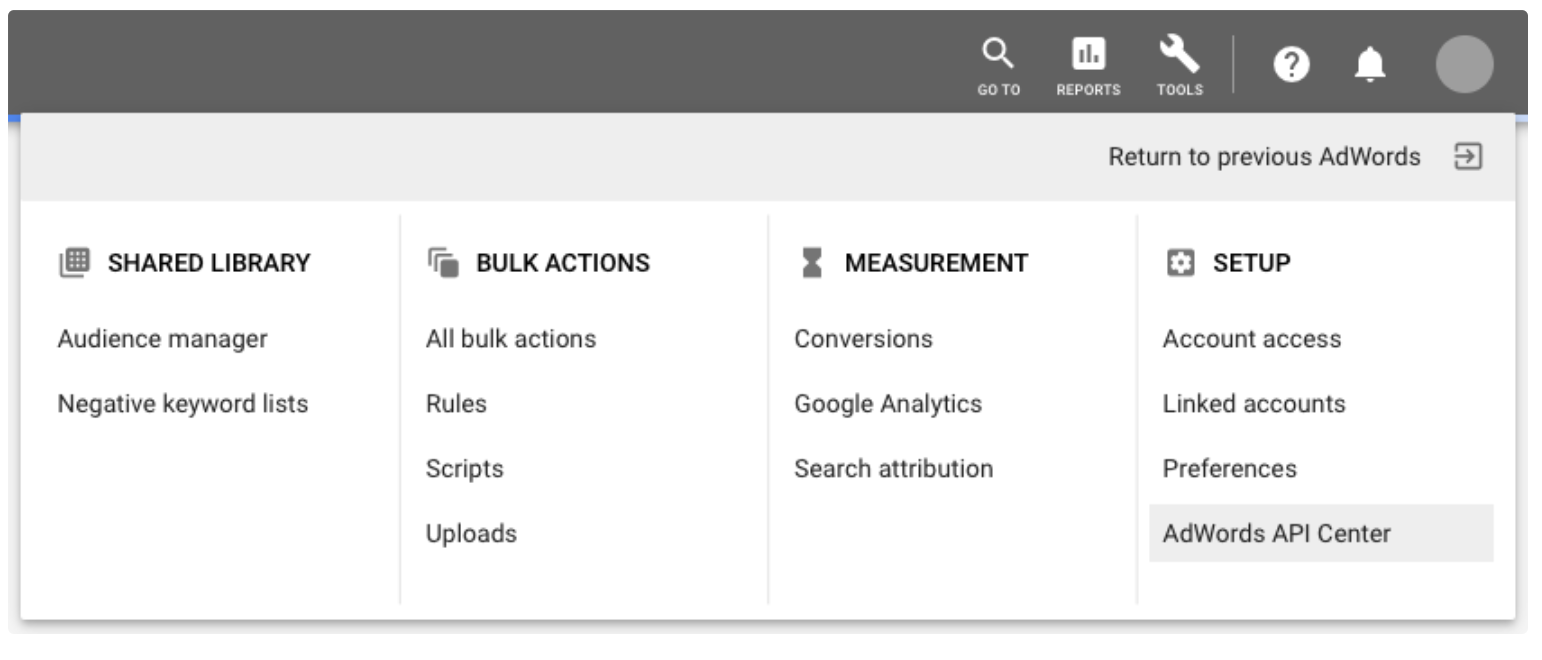Image resolution: width=1542 pixels, height=660 pixels.
Task: Select Audience manager
Action: pyautogui.click(x=162, y=339)
